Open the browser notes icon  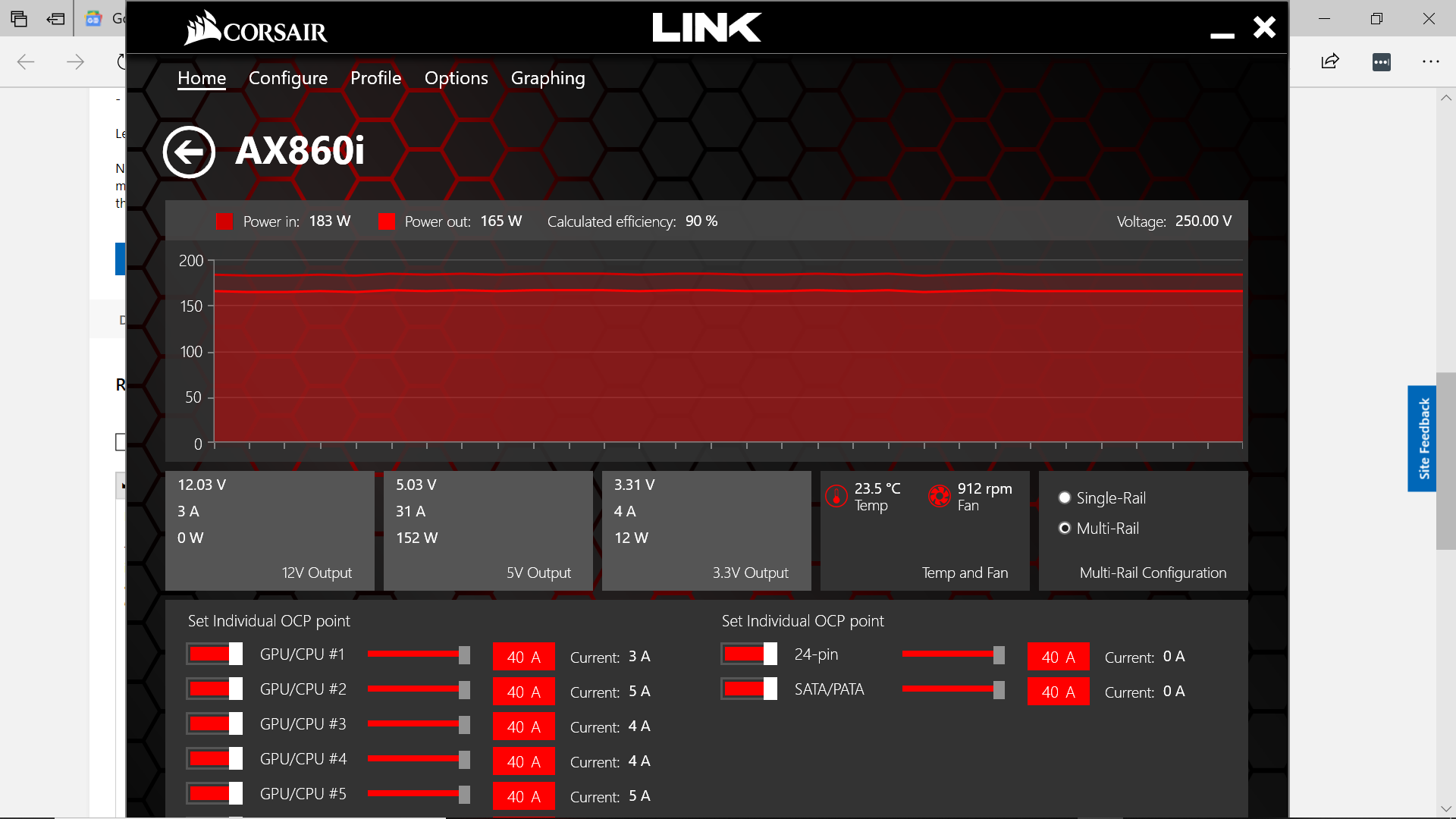point(1381,61)
